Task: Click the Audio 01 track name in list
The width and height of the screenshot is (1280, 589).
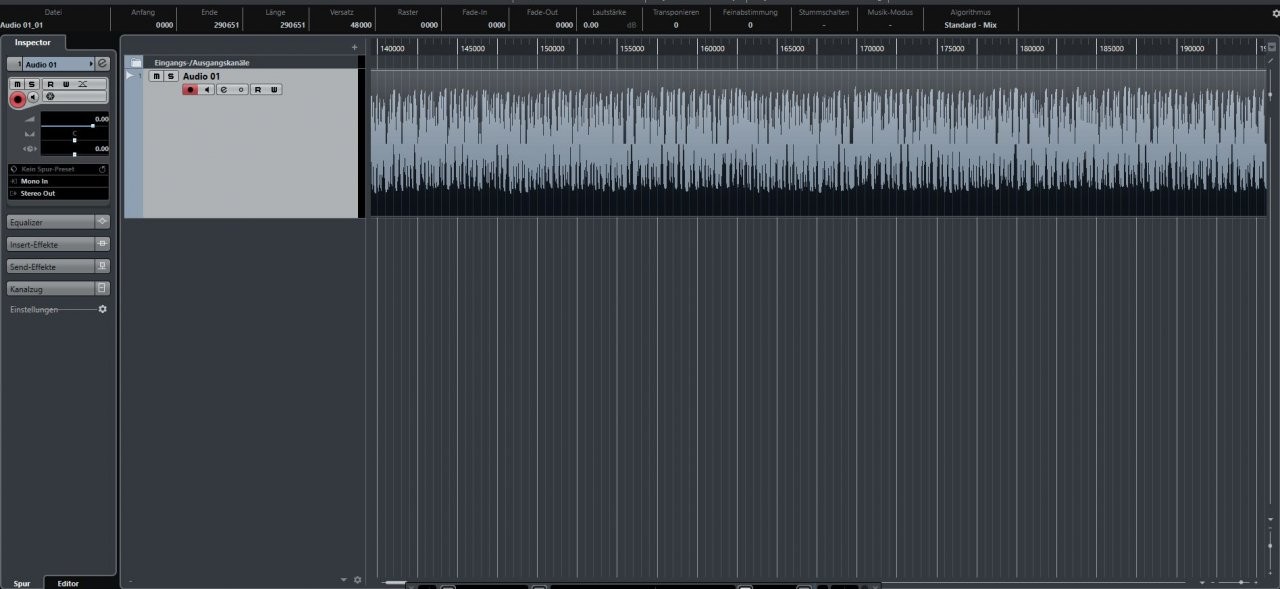Action: (x=201, y=76)
